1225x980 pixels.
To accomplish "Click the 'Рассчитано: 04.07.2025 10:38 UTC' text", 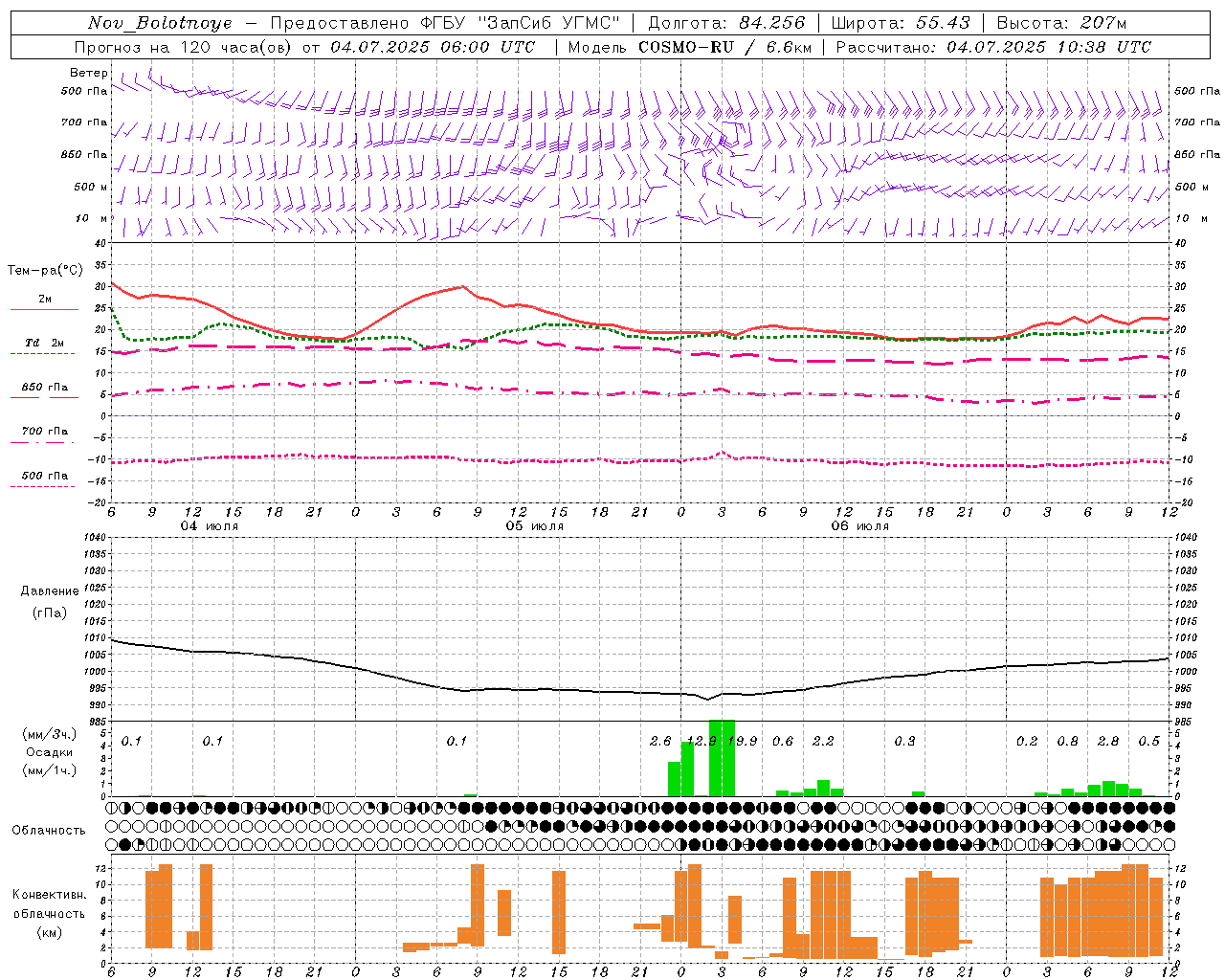I will point(993,47).
